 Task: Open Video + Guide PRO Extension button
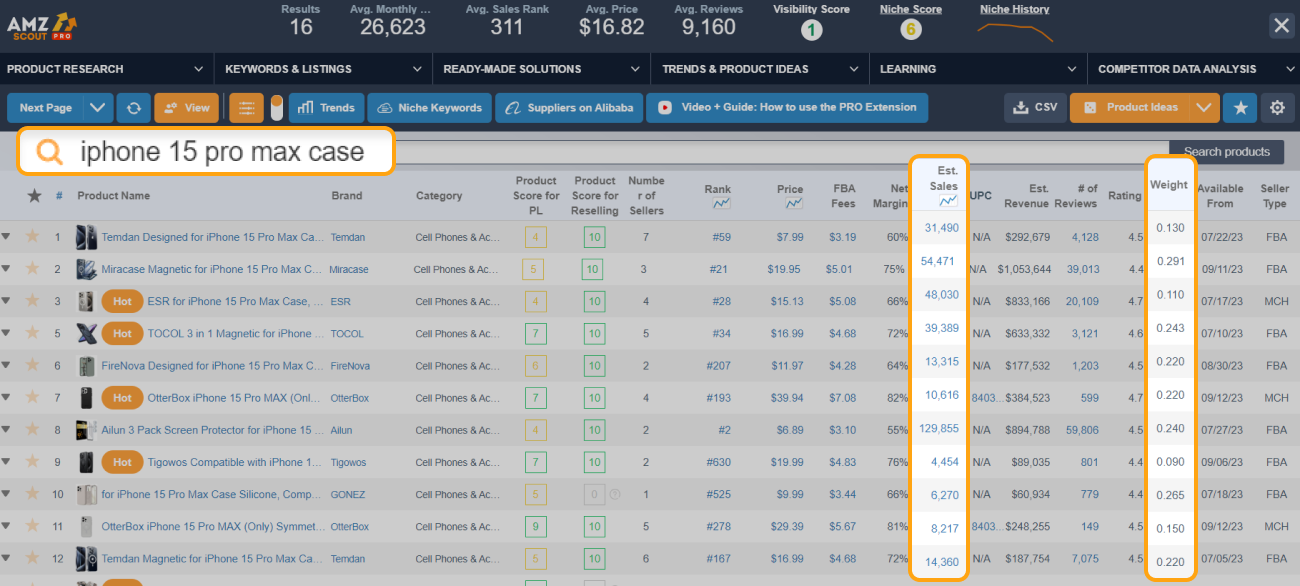787,108
